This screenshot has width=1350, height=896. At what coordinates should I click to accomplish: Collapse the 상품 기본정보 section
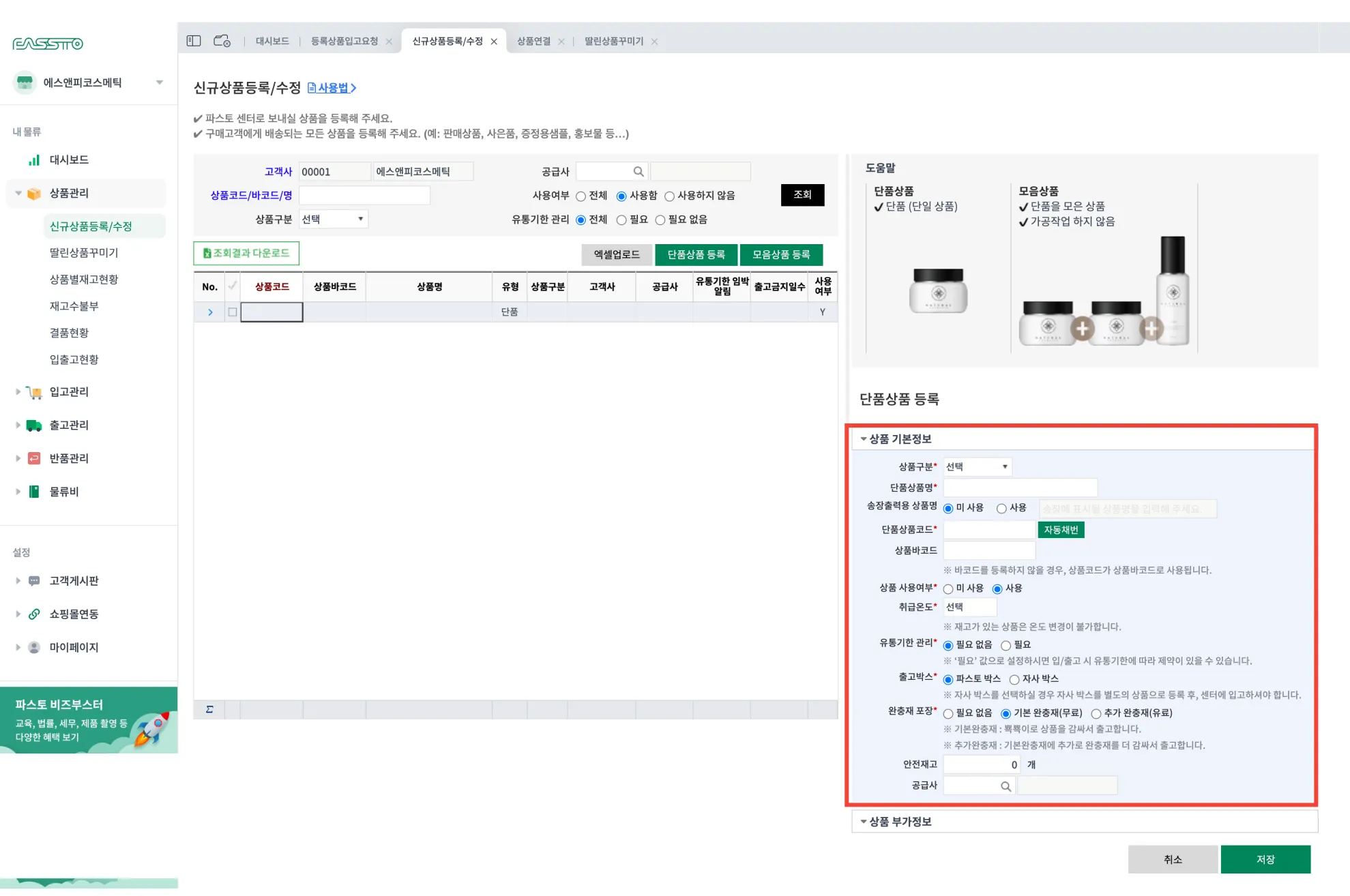pyautogui.click(x=864, y=439)
